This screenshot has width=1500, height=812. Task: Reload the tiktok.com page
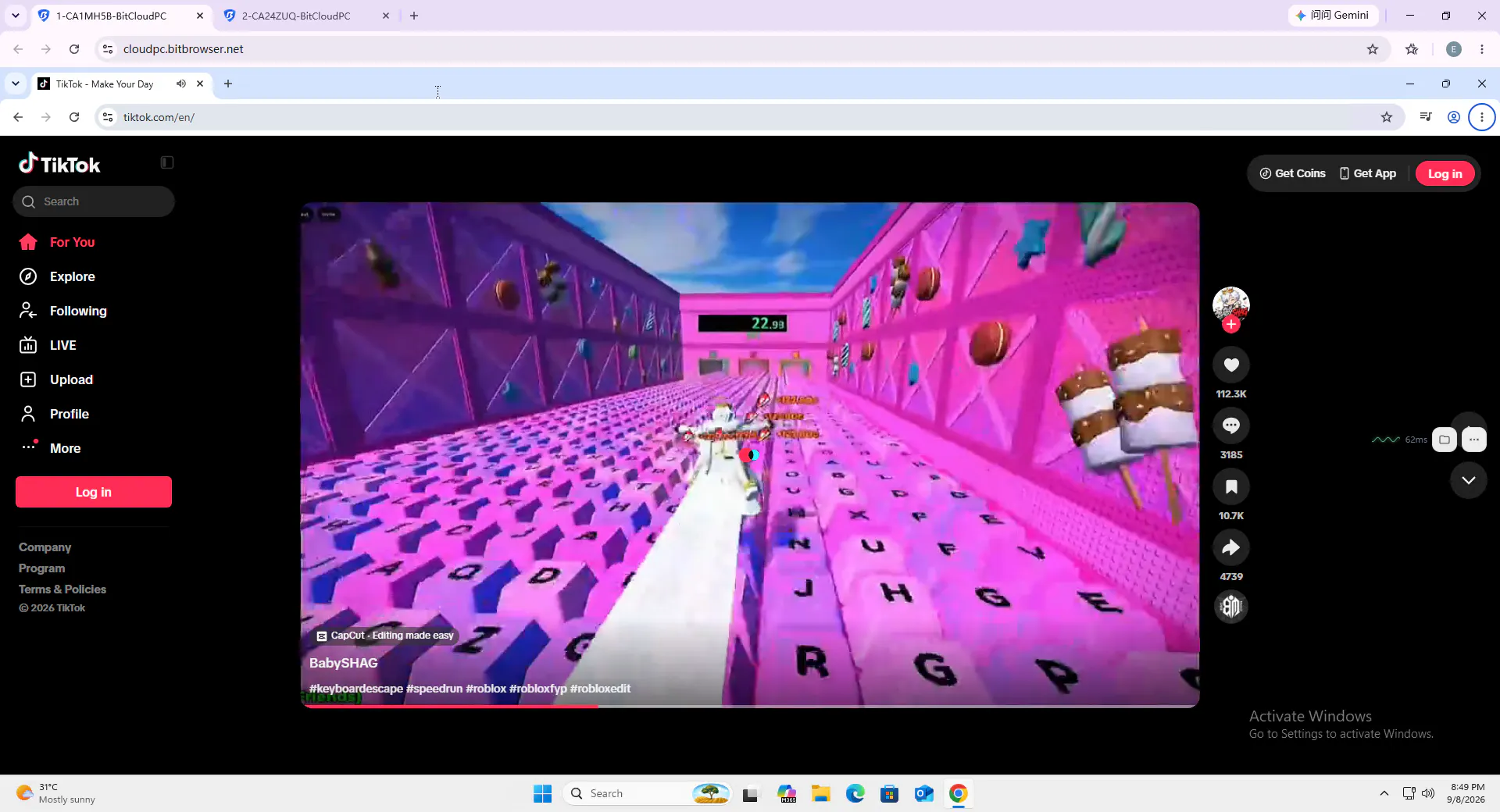tap(74, 117)
